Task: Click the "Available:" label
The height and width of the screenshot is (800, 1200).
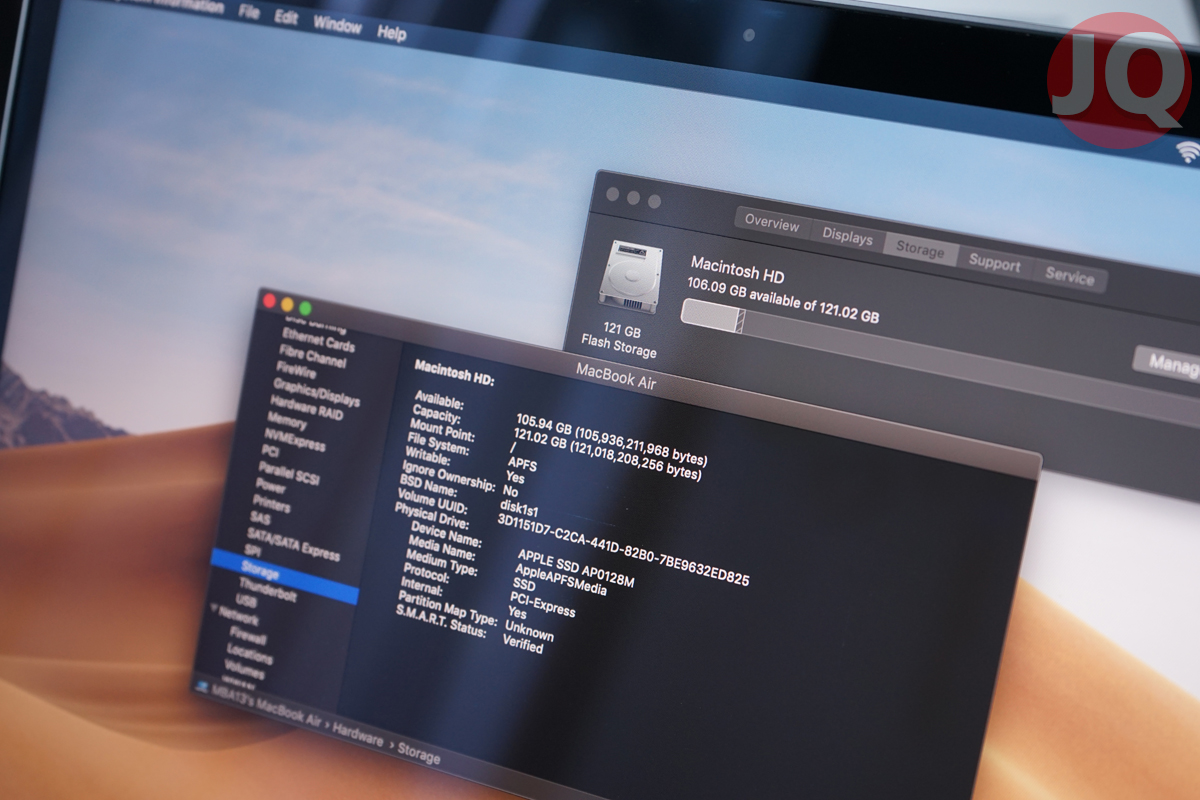Action: coord(440,402)
